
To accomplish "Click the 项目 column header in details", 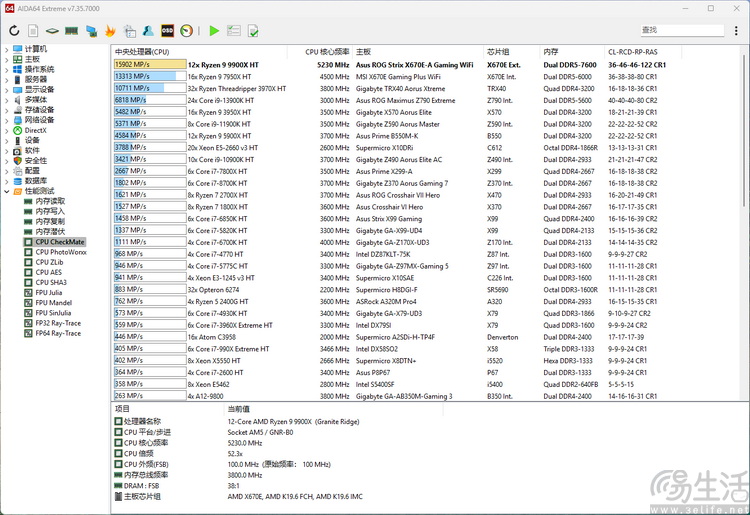I will point(122,409).
